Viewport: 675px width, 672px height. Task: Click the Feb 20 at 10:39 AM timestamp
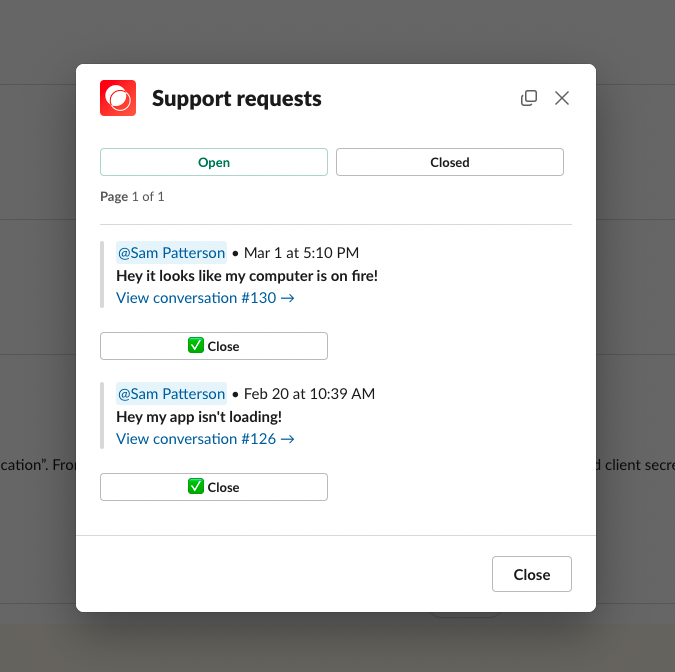tap(310, 393)
